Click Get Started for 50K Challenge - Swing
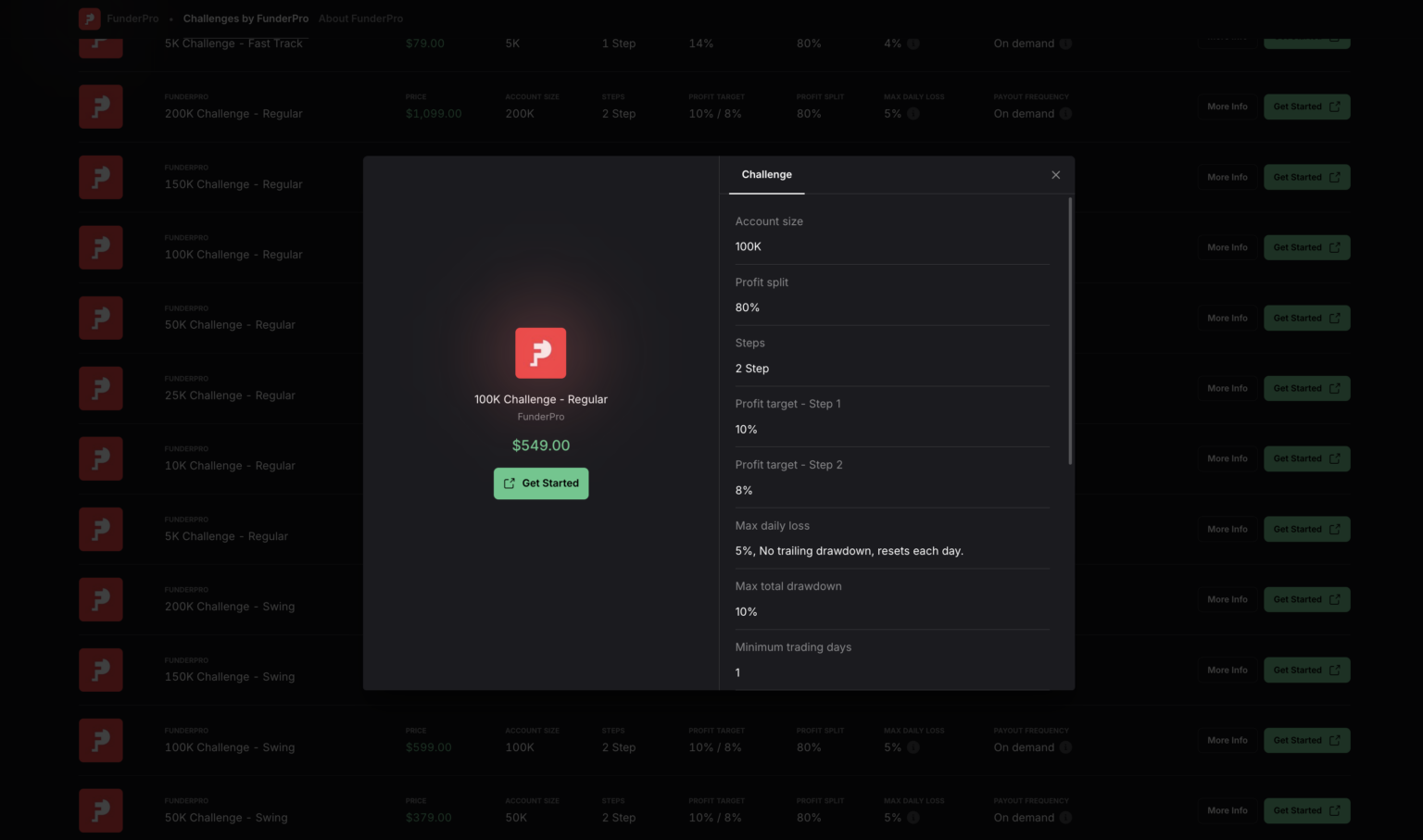The width and height of the screenshot is (1423, 840). click(1306, 810)
